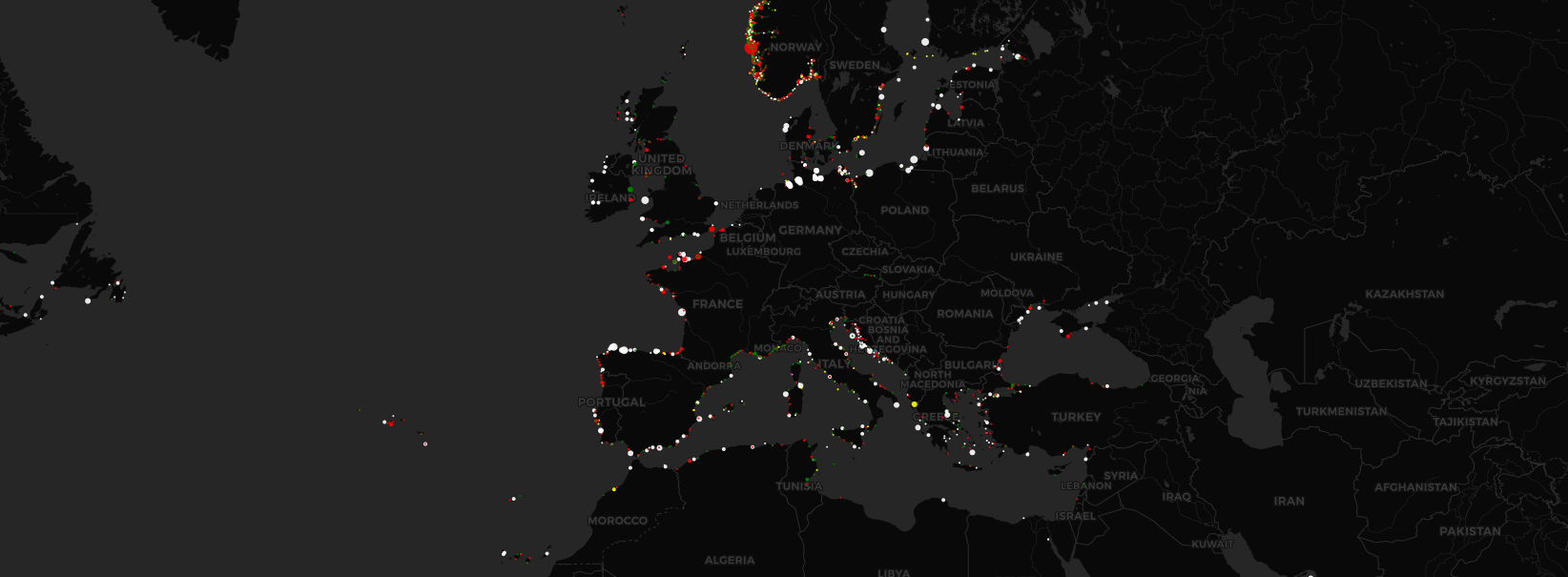Click the white marker on the Lithuania coast
This screenshot has height=577, width=1568.
[914, 159]
